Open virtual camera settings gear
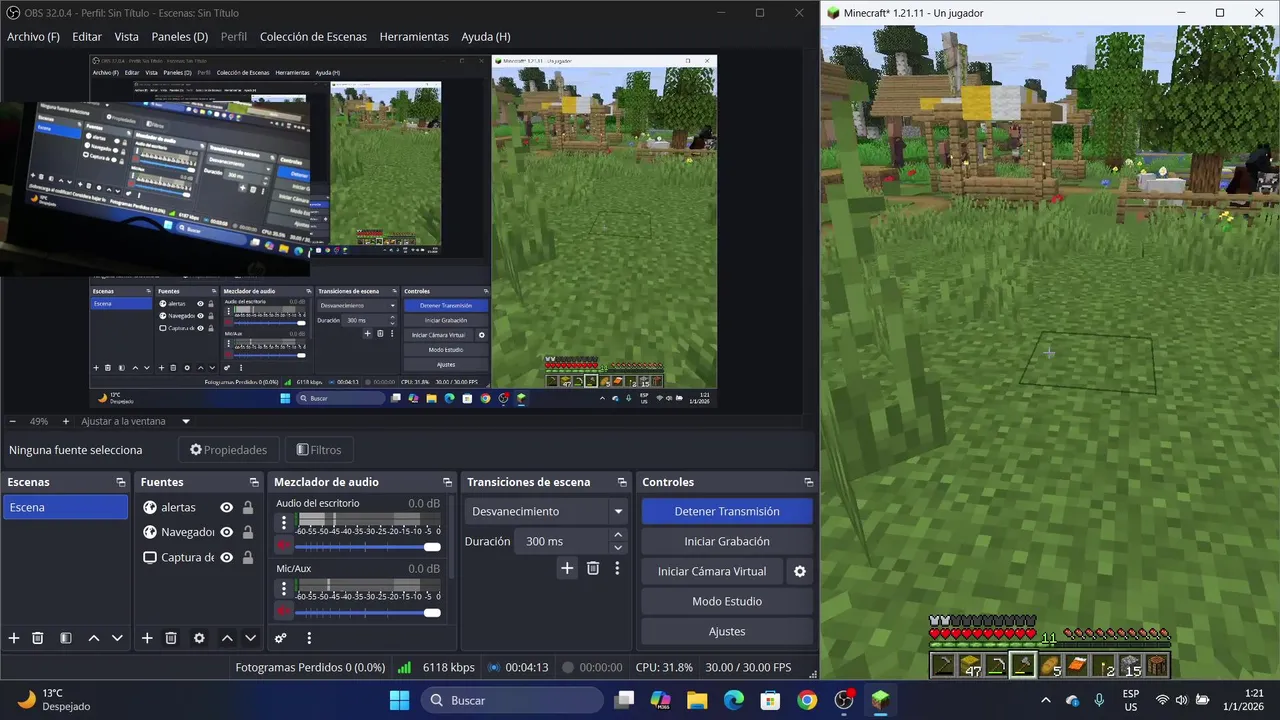The image size is (1280, 720). (x=800, y=571)
